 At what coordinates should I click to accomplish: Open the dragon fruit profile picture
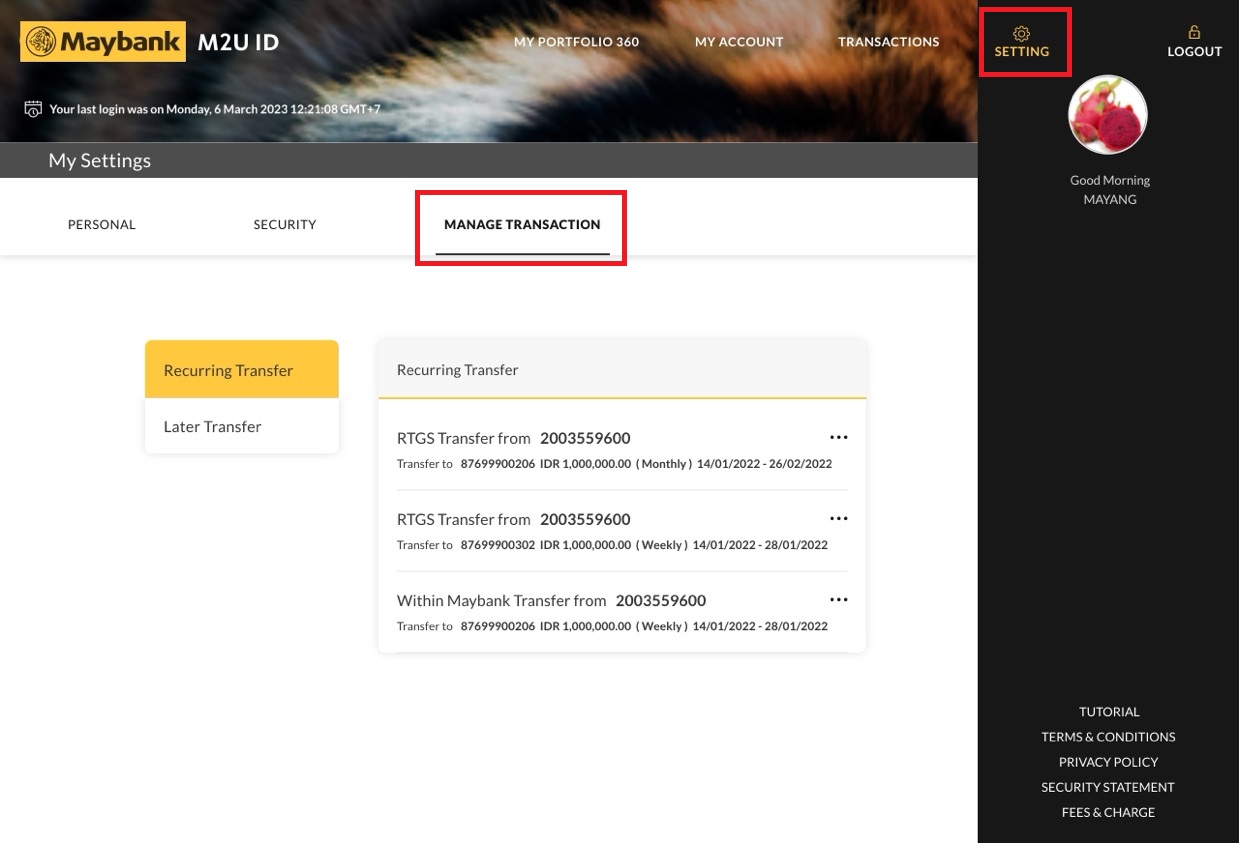[1108, 115]
